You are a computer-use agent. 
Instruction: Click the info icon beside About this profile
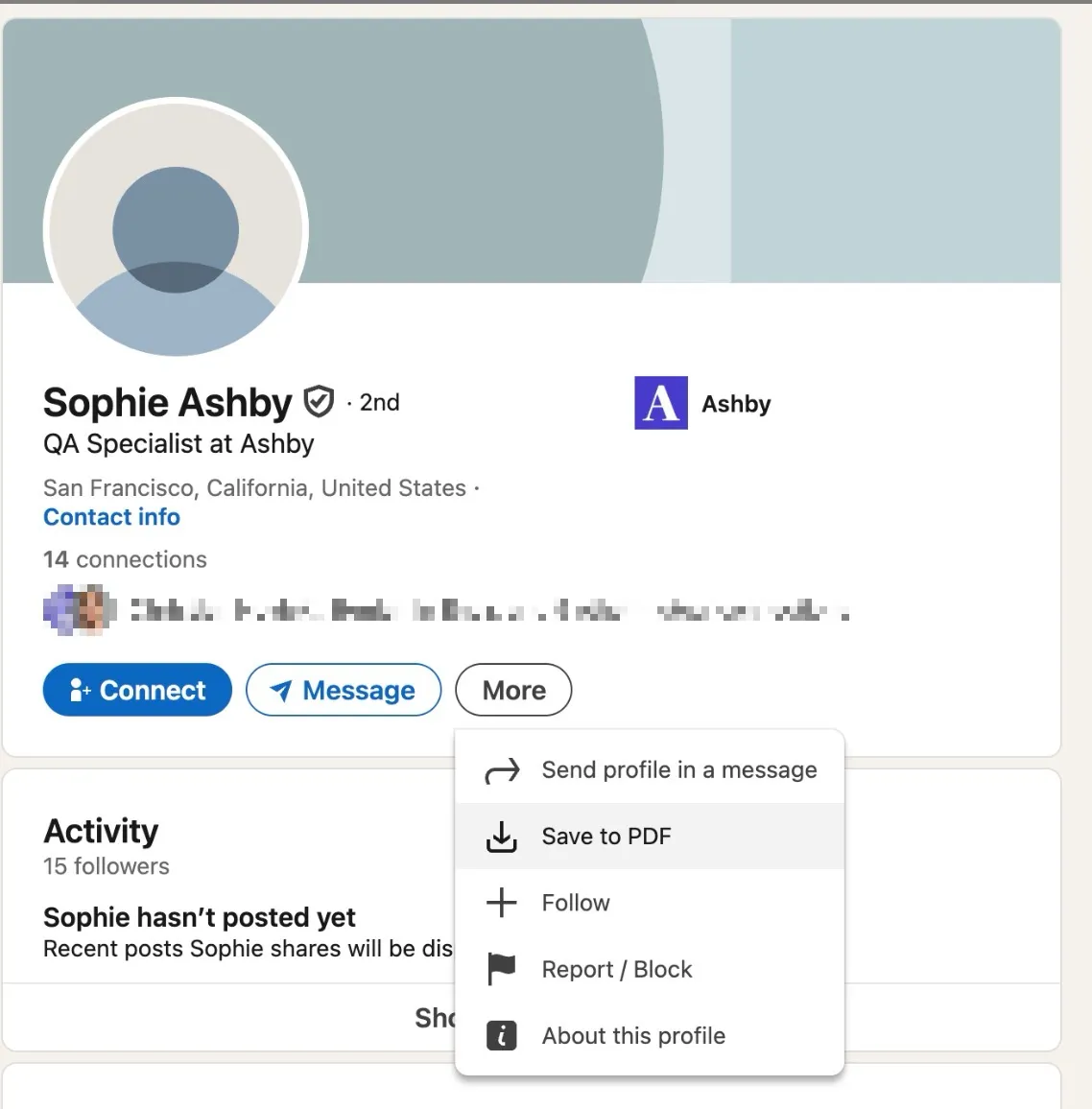tap(502, 1035)
